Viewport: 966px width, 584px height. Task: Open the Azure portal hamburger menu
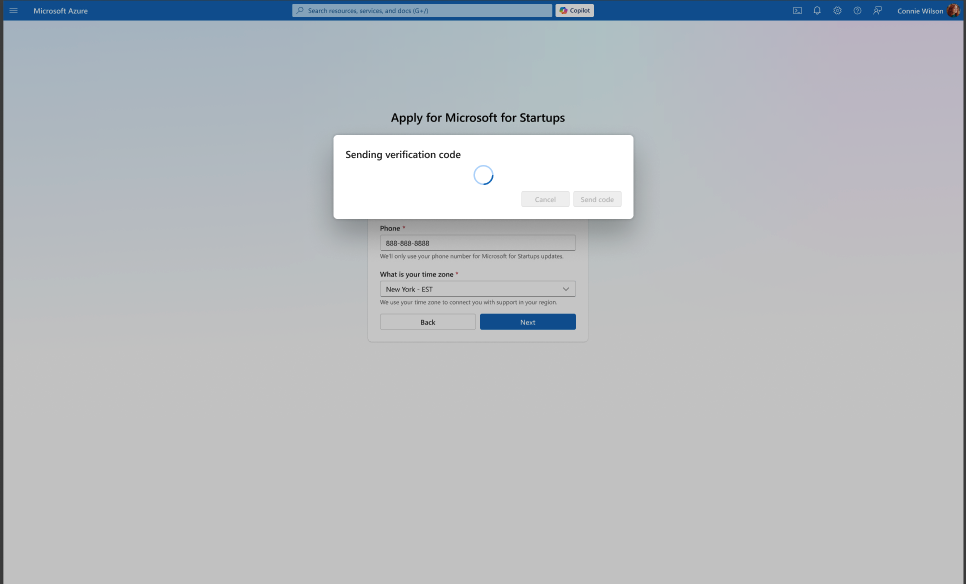(x=14, y=10)
